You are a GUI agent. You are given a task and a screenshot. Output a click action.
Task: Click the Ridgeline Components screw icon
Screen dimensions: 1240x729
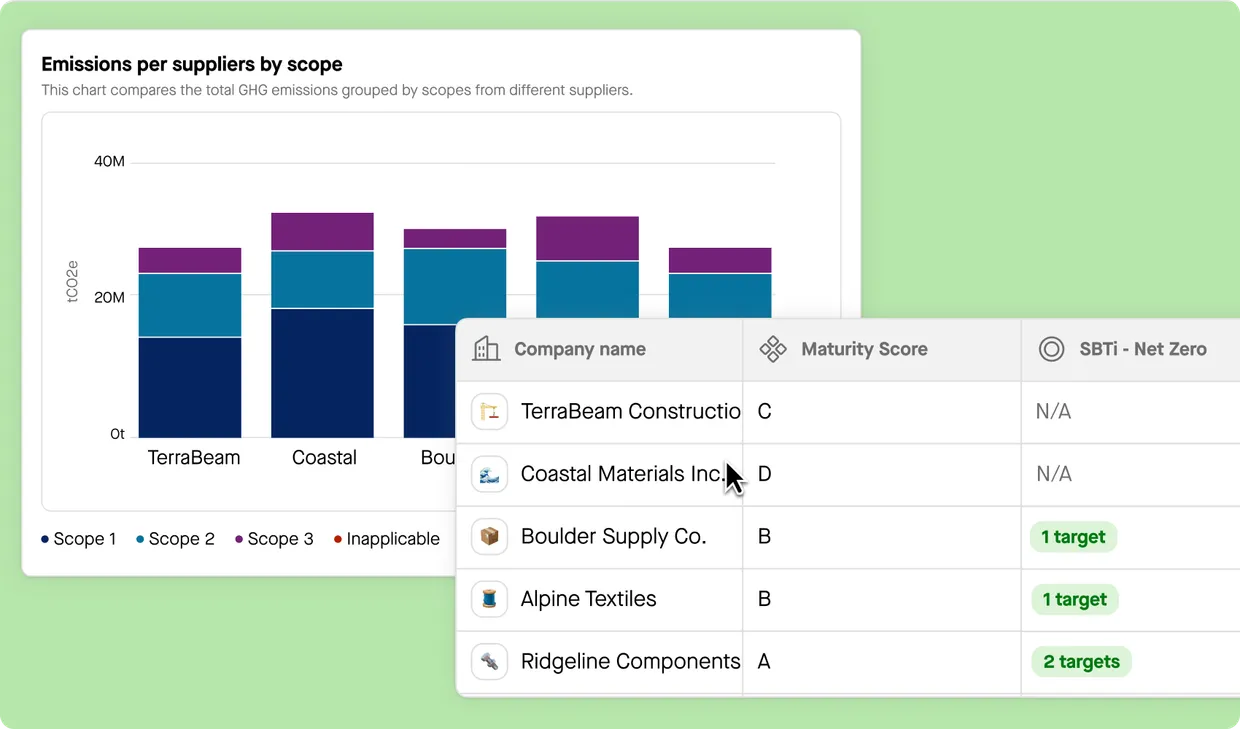point(489,661)
